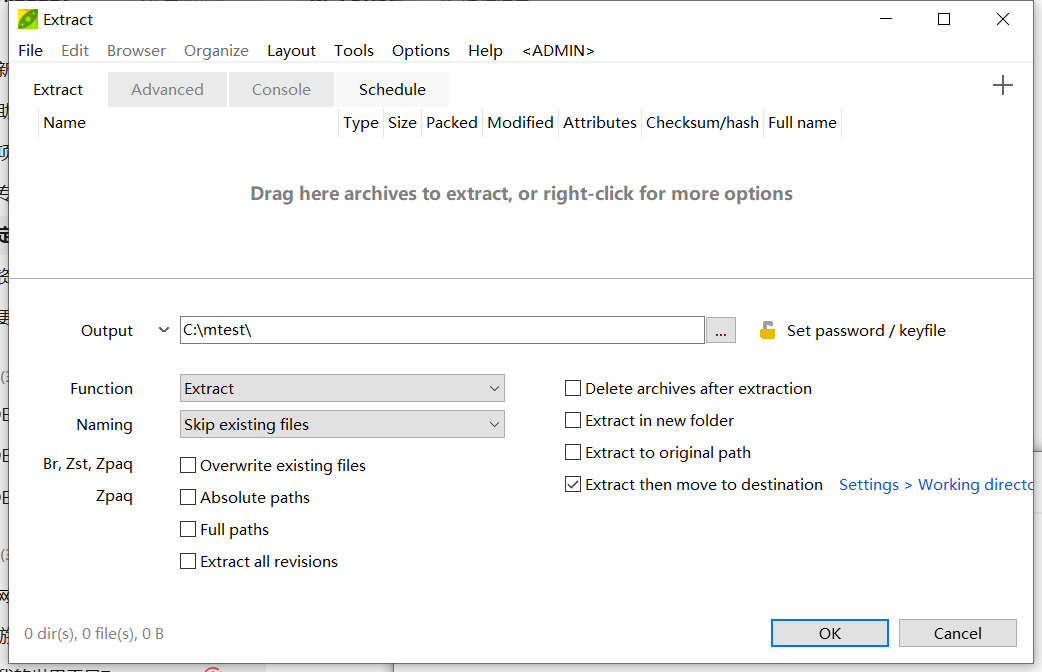Screen dimensions: 1042x672
Task: Click the plus icon to add archives
Action: point(1002,85)
